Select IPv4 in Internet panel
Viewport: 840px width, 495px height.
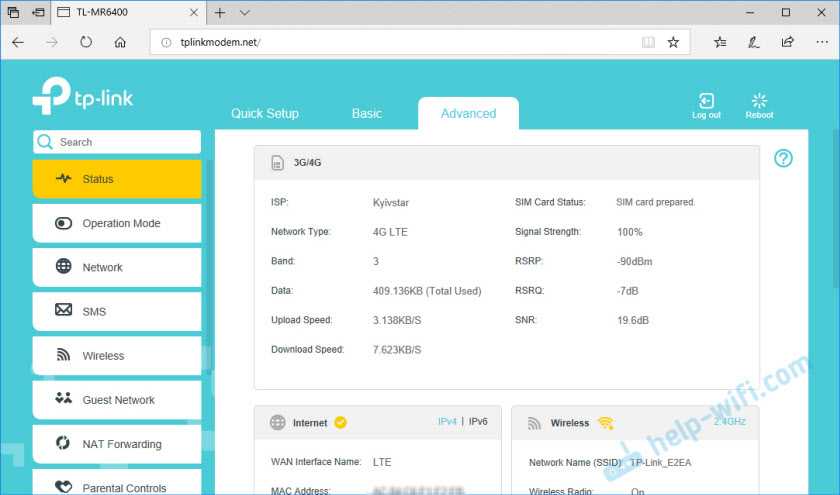pyautogui.click(x=447, y=422)
